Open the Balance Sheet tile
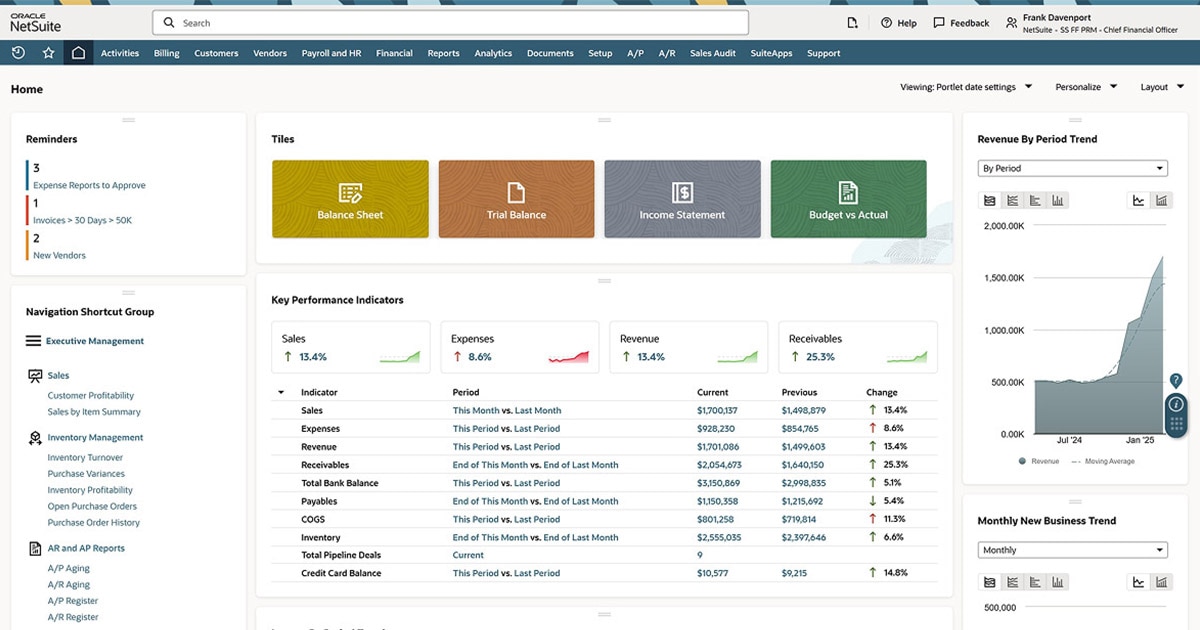The width and height of the screenshot is (1200, 630). click(x=350, y=199)
